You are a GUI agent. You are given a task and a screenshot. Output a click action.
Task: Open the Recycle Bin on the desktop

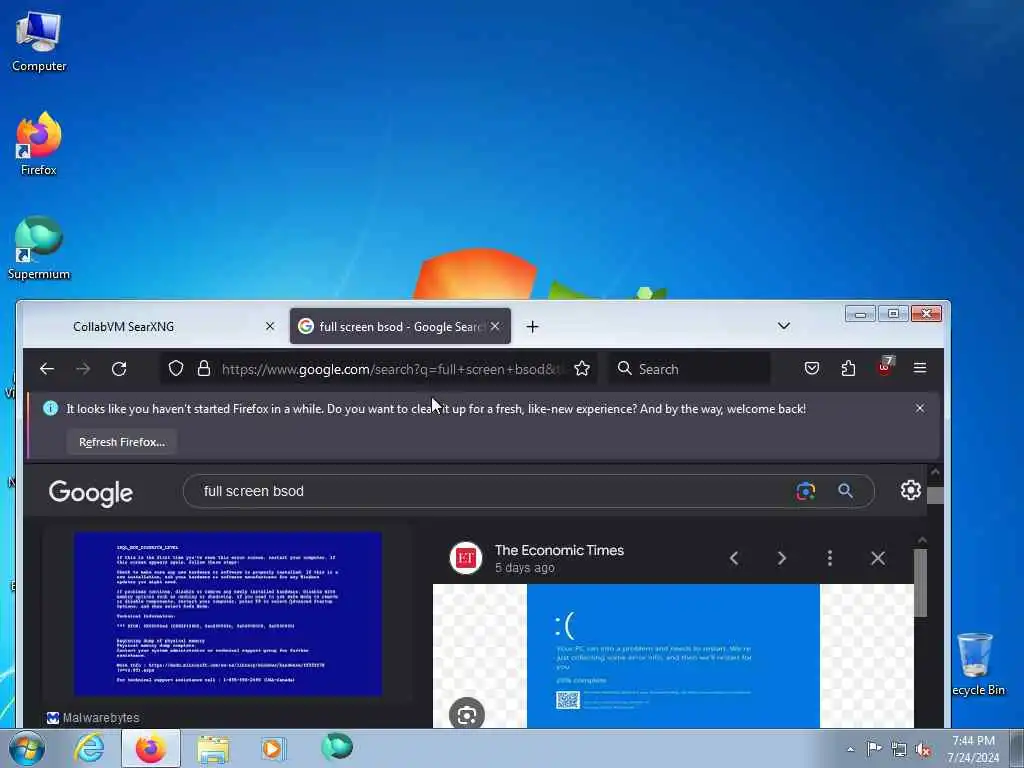pos(977,664)
